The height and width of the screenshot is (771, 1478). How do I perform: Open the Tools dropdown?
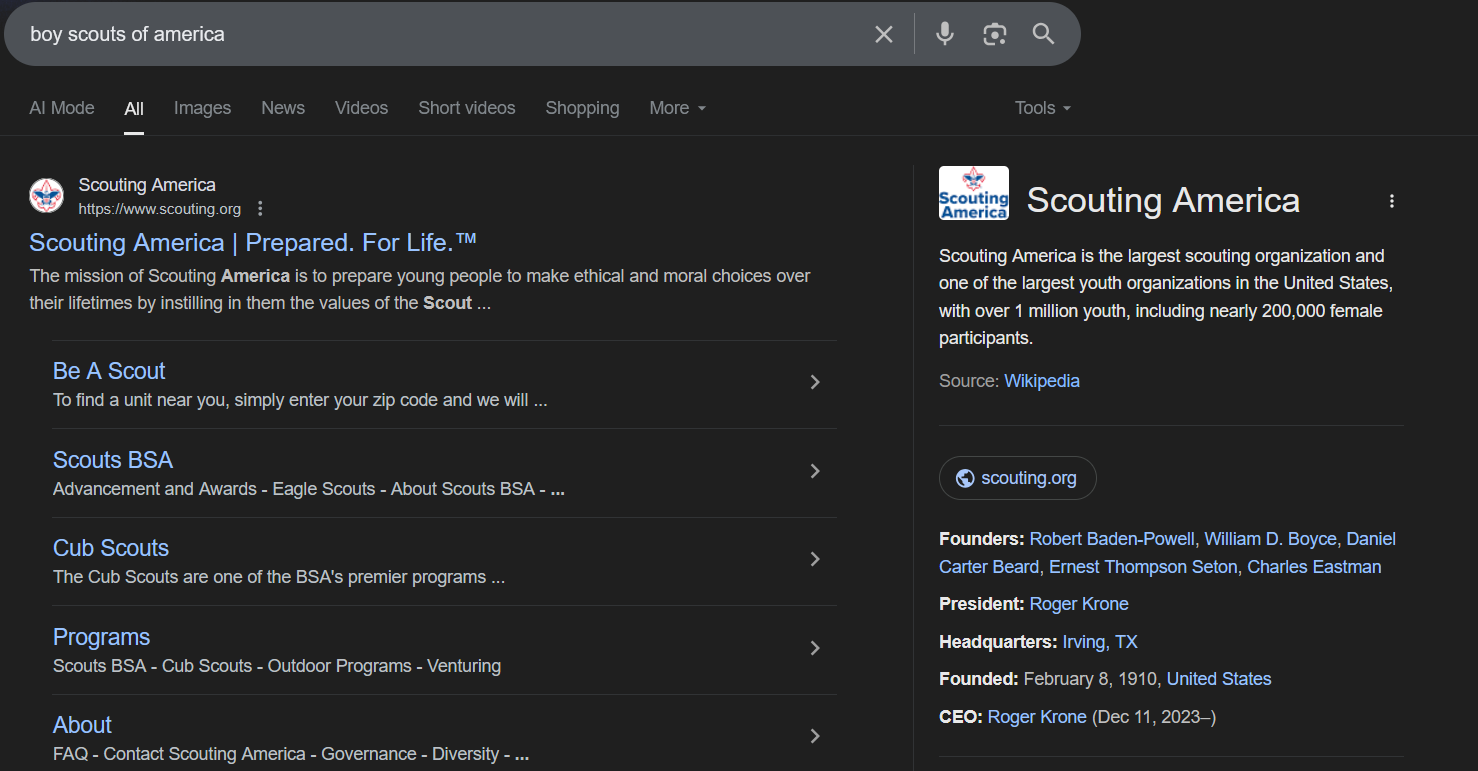[x=1043, y=108]
